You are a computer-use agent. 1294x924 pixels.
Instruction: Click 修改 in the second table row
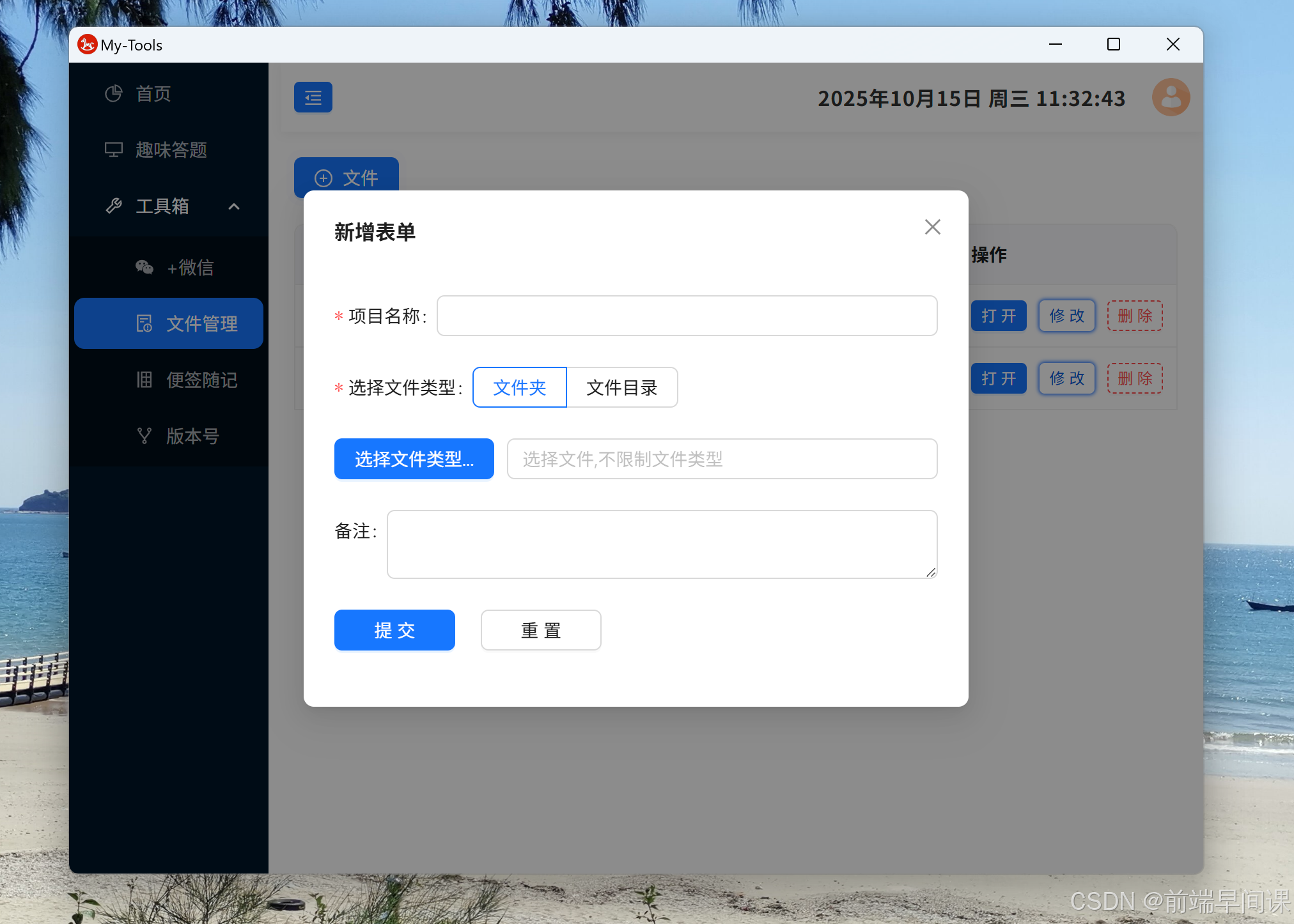[x=1067, y=378]
